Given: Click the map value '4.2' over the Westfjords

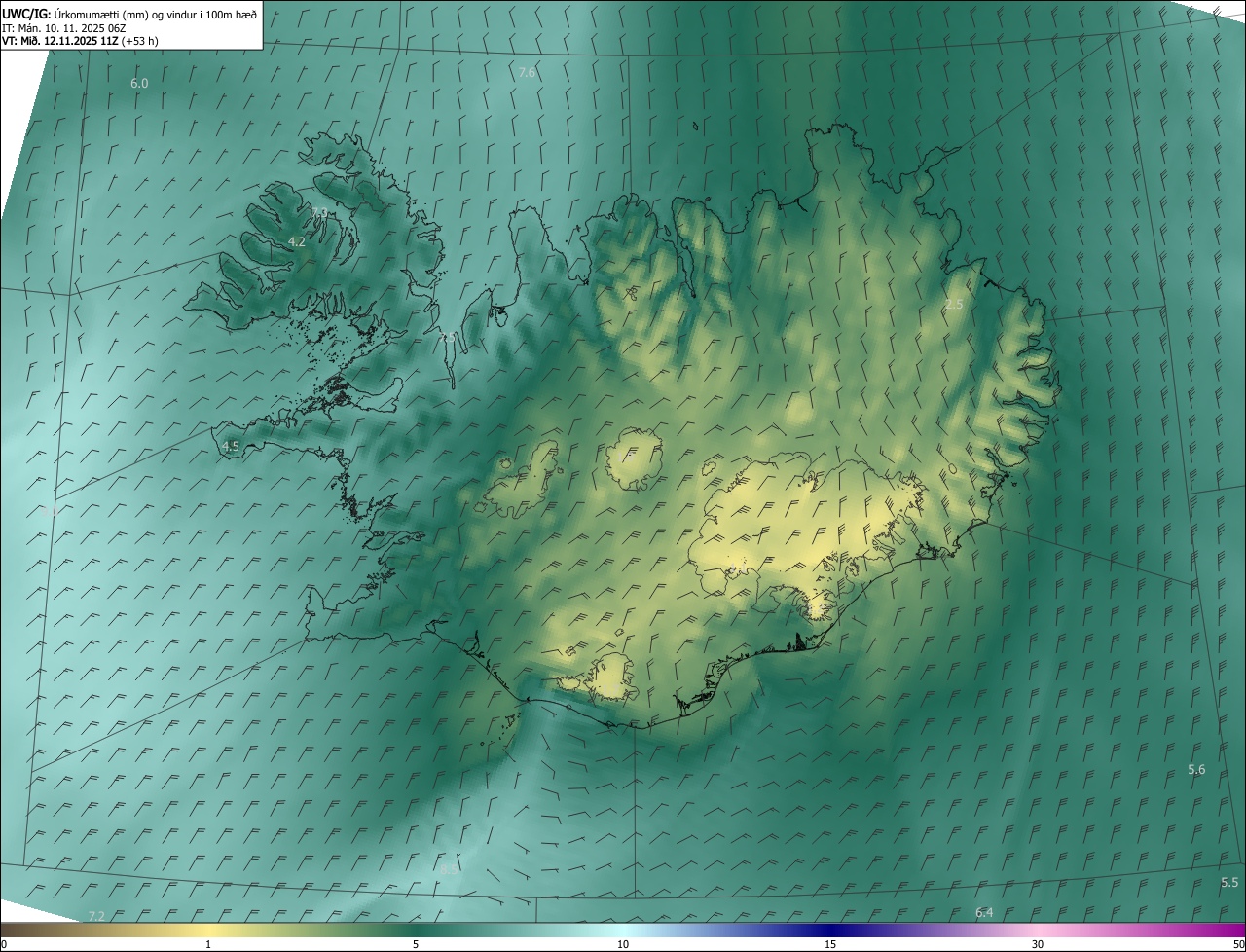Looking at the screenshot, I should point(297,241).
